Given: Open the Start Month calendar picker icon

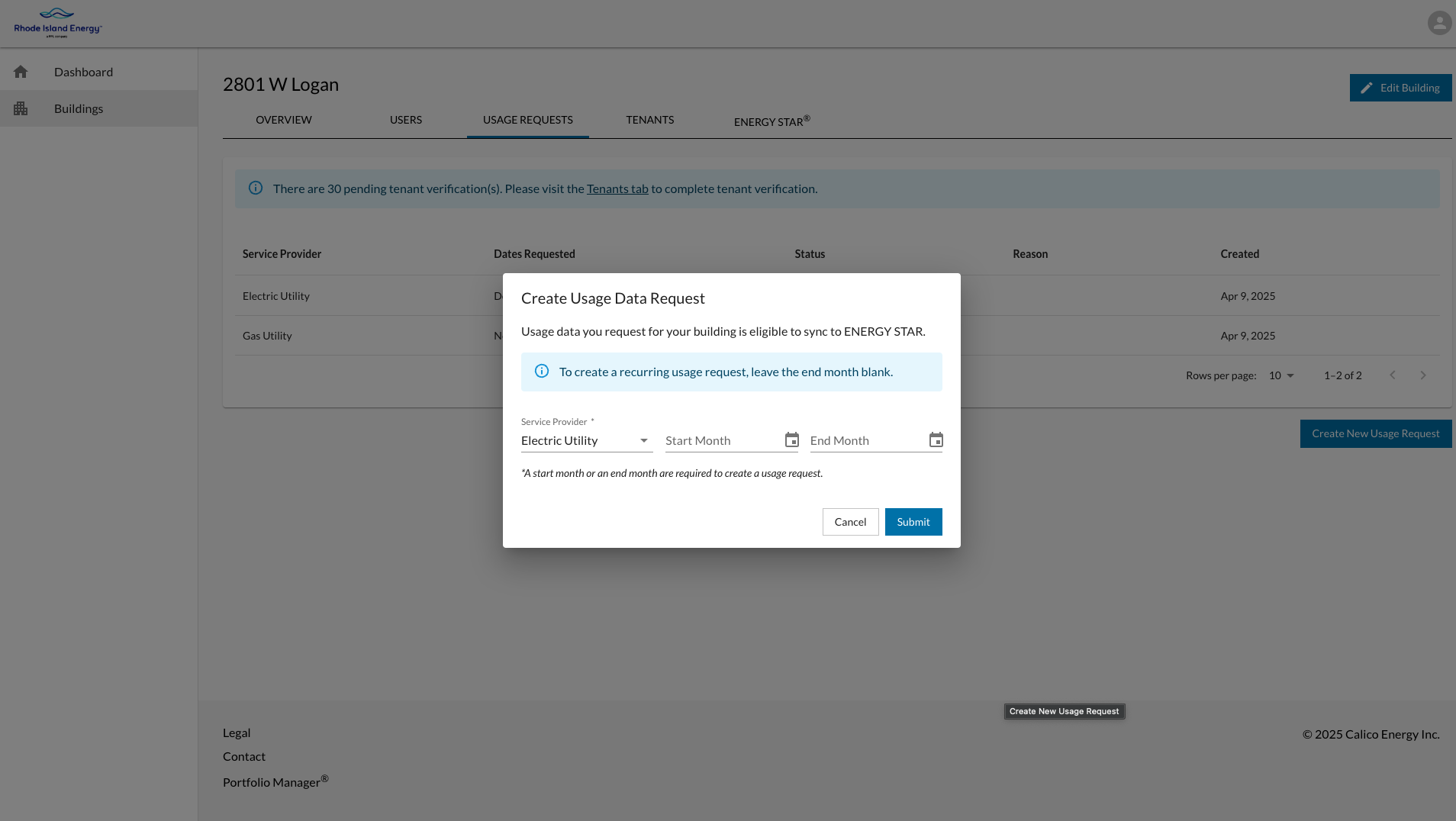Looking at the screenshot, I should click(791, 440).
